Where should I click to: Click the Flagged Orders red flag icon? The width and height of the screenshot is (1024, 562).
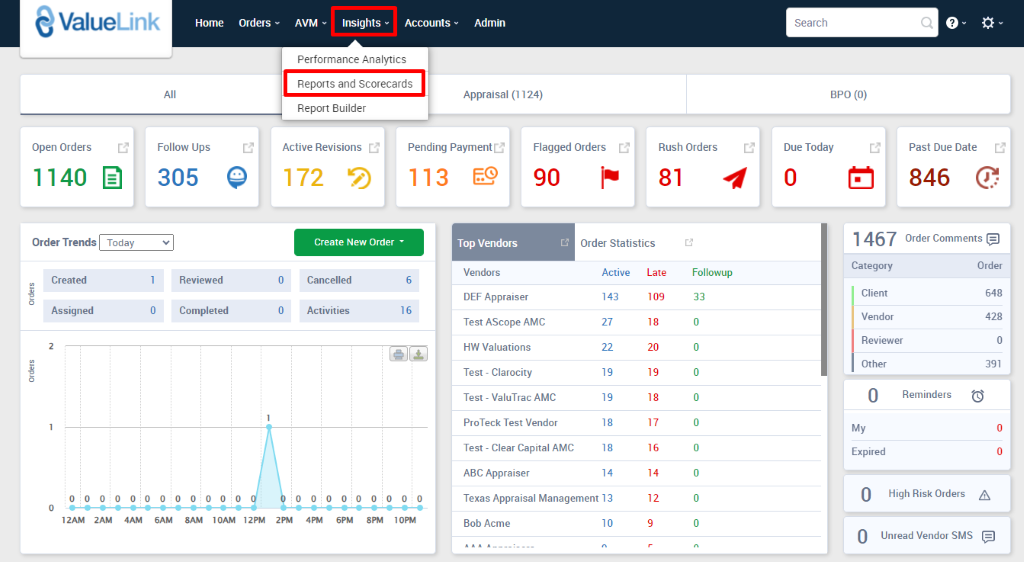click(609, 178)
